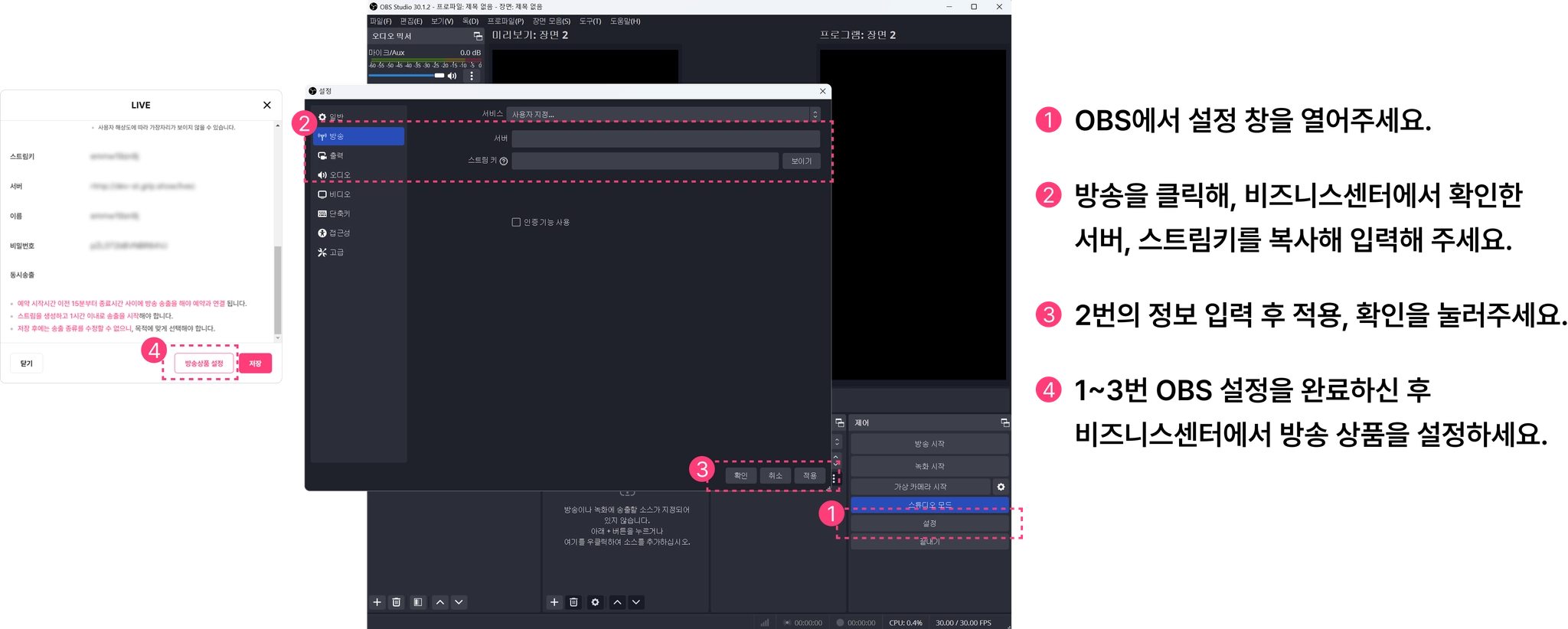Enable 인증 기능 사용 checkbox
Screen dimensions: 1568x629
tap(516, 222)
